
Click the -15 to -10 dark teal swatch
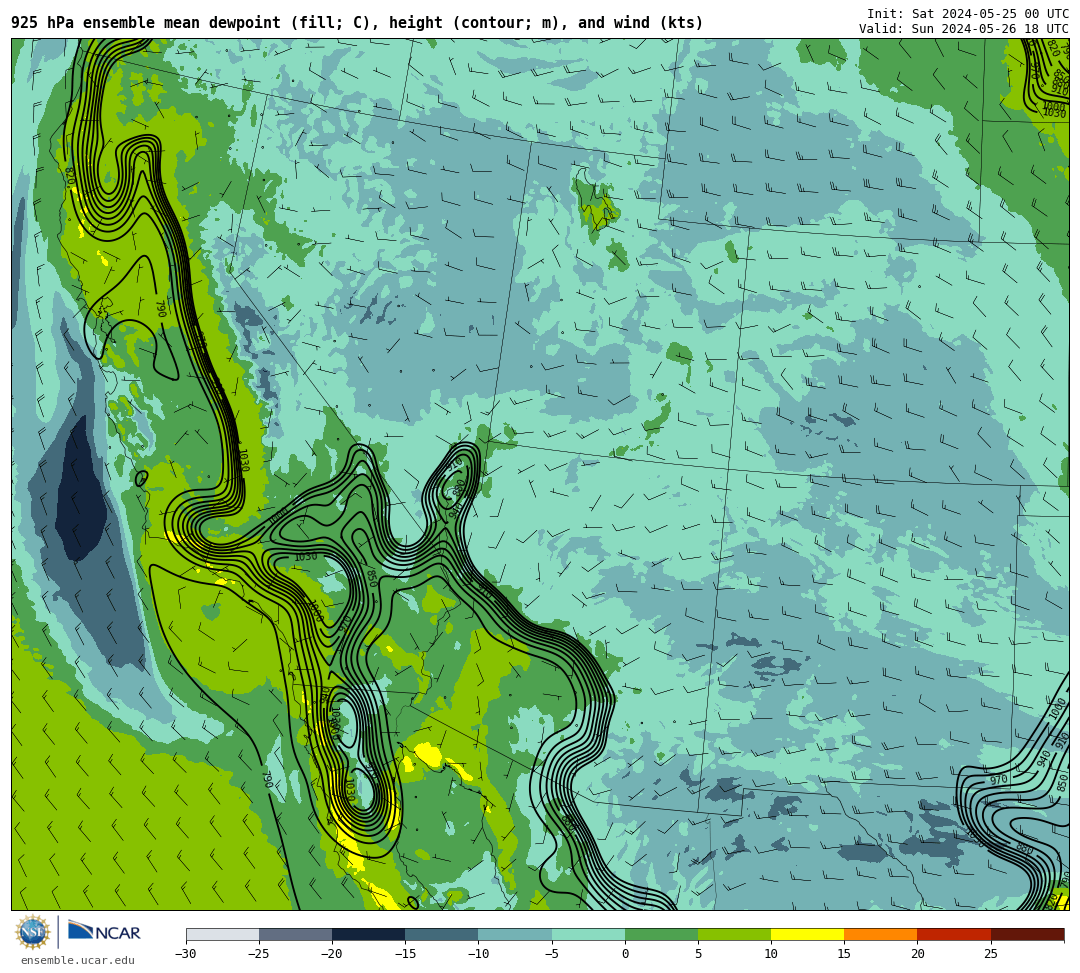(442, 934)
